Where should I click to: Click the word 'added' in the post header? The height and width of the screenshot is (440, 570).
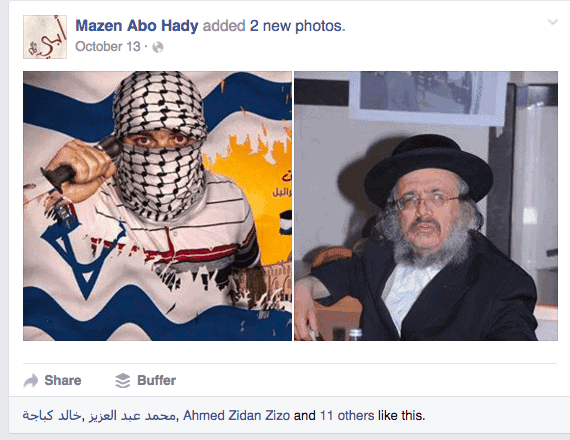pyautogui.click(x=224, y=26)
